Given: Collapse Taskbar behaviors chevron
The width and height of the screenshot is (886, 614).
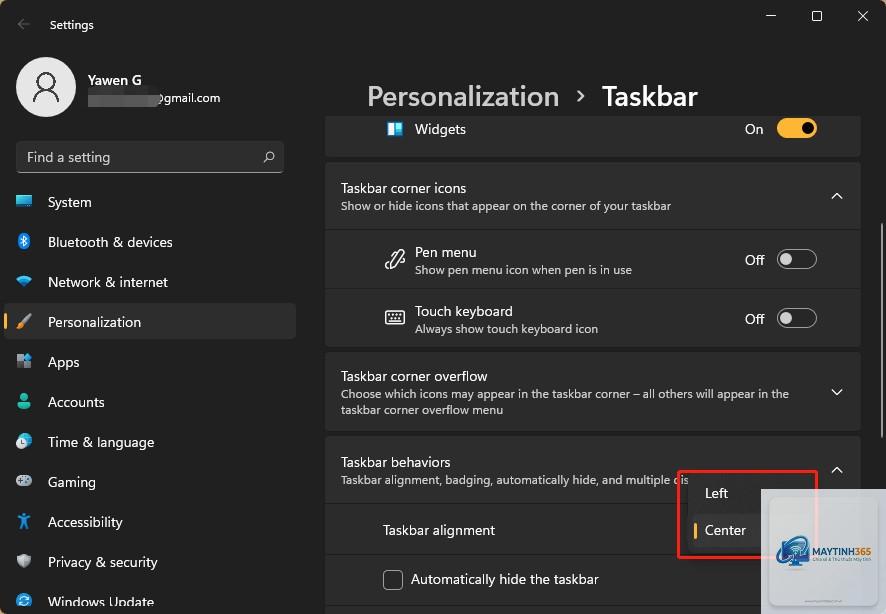Looking at the screenshot, I should [x=837, y=470].
